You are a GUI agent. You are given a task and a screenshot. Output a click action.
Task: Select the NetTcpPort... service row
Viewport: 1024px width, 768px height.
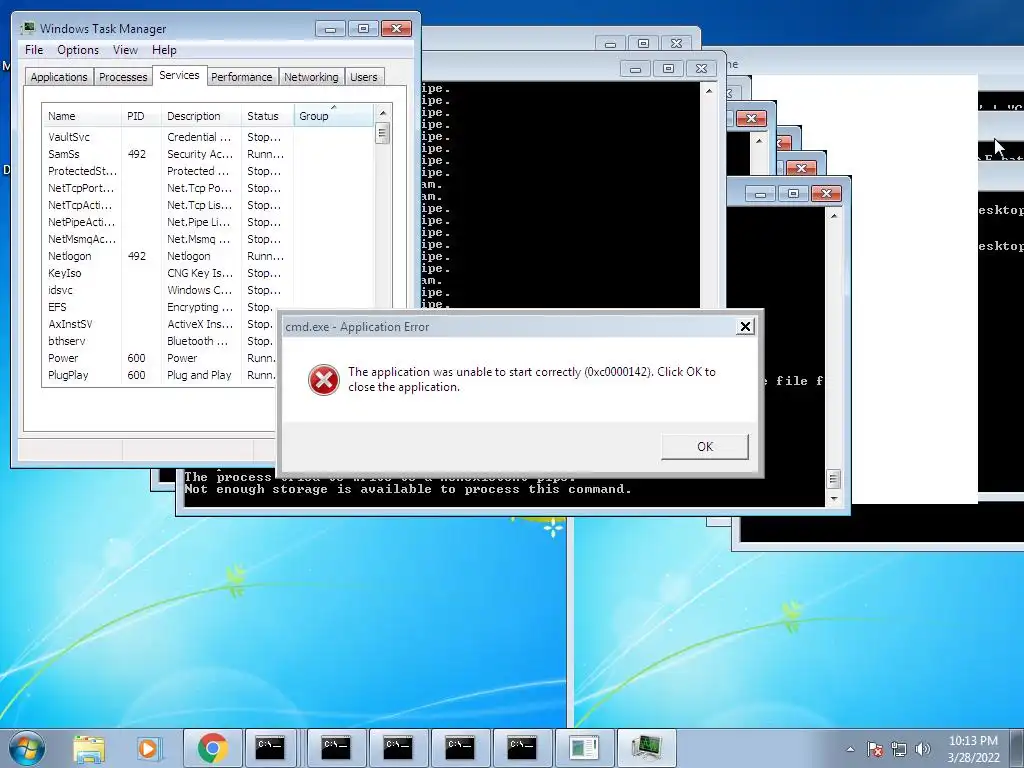tap(208, 188)
